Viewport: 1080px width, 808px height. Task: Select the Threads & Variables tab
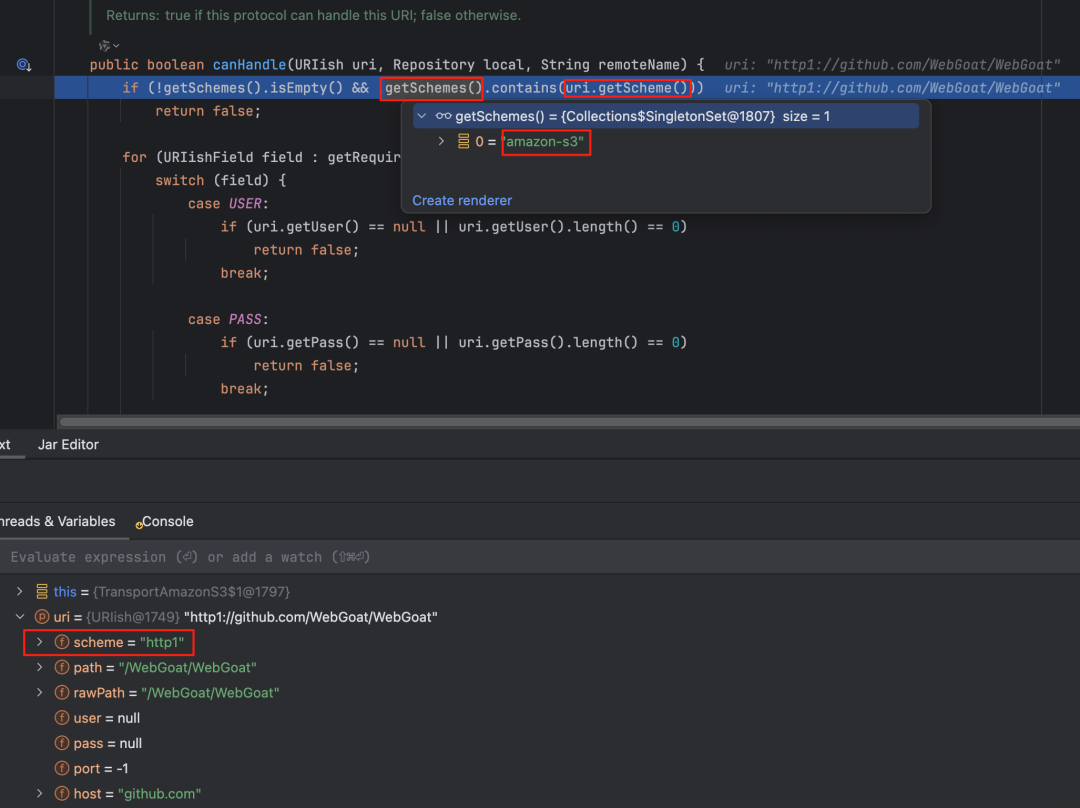[58, 521]
